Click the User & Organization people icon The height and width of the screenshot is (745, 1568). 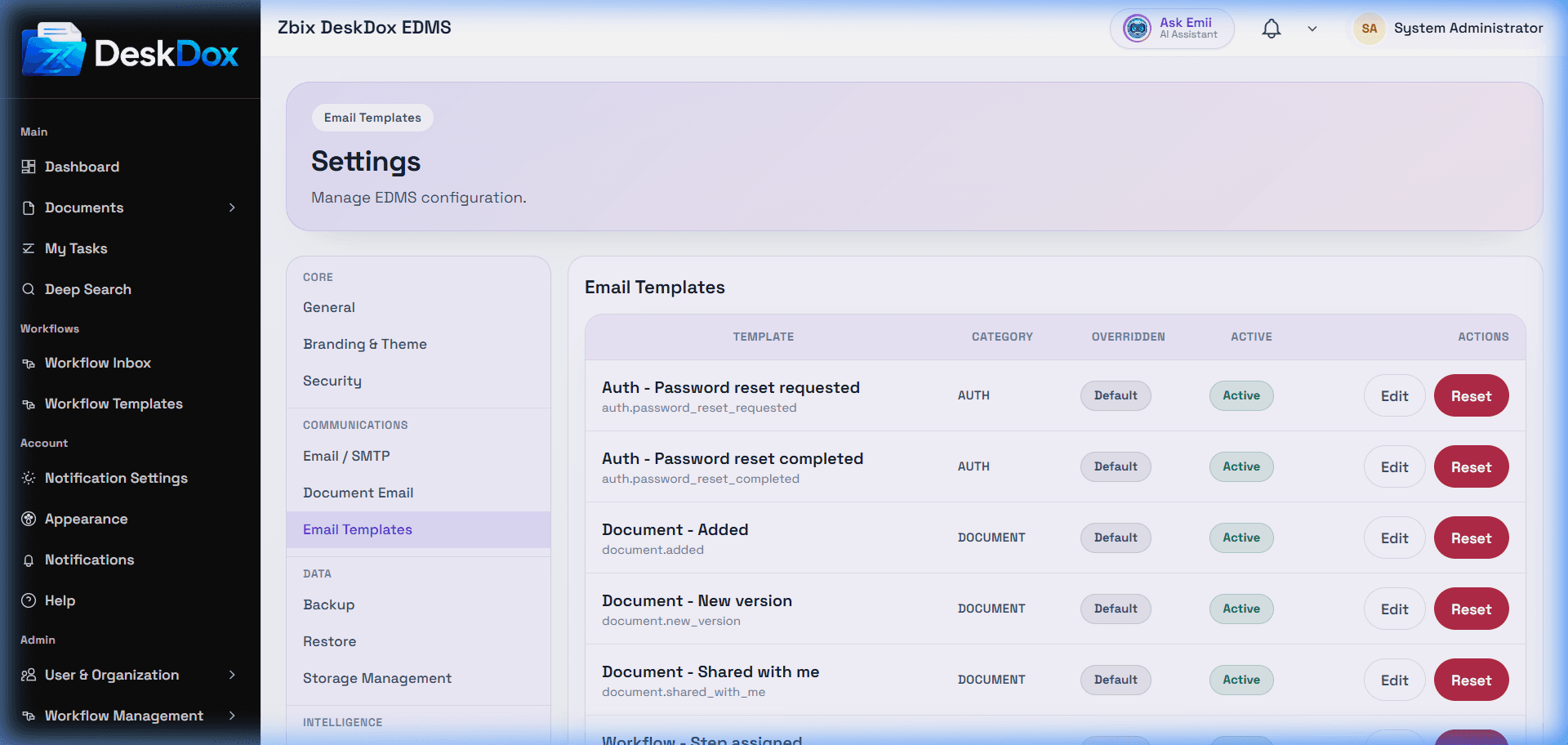pos(29,675)
